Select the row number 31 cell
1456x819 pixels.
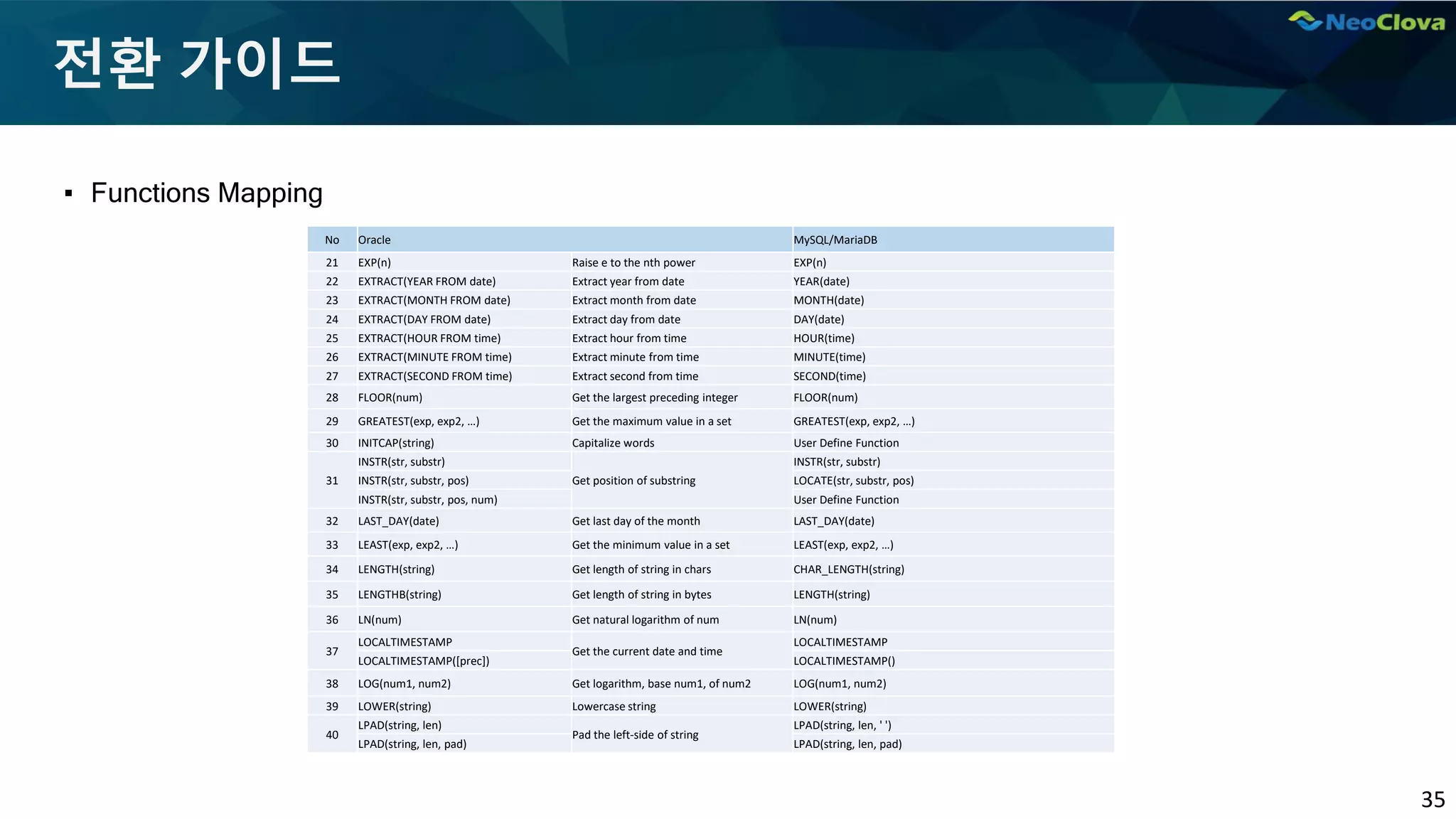click(332, 481)
